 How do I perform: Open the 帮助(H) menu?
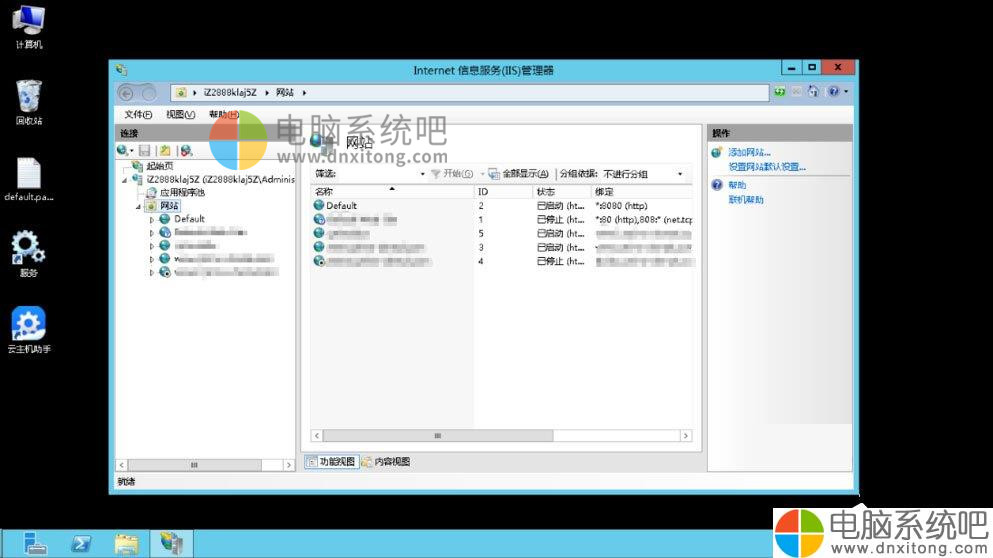[223, 115]
